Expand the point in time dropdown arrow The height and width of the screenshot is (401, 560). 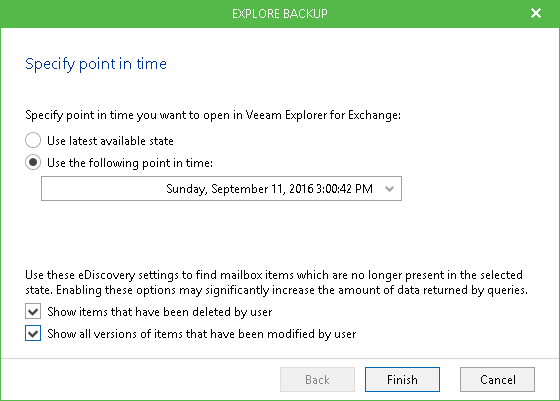point(389,189)
